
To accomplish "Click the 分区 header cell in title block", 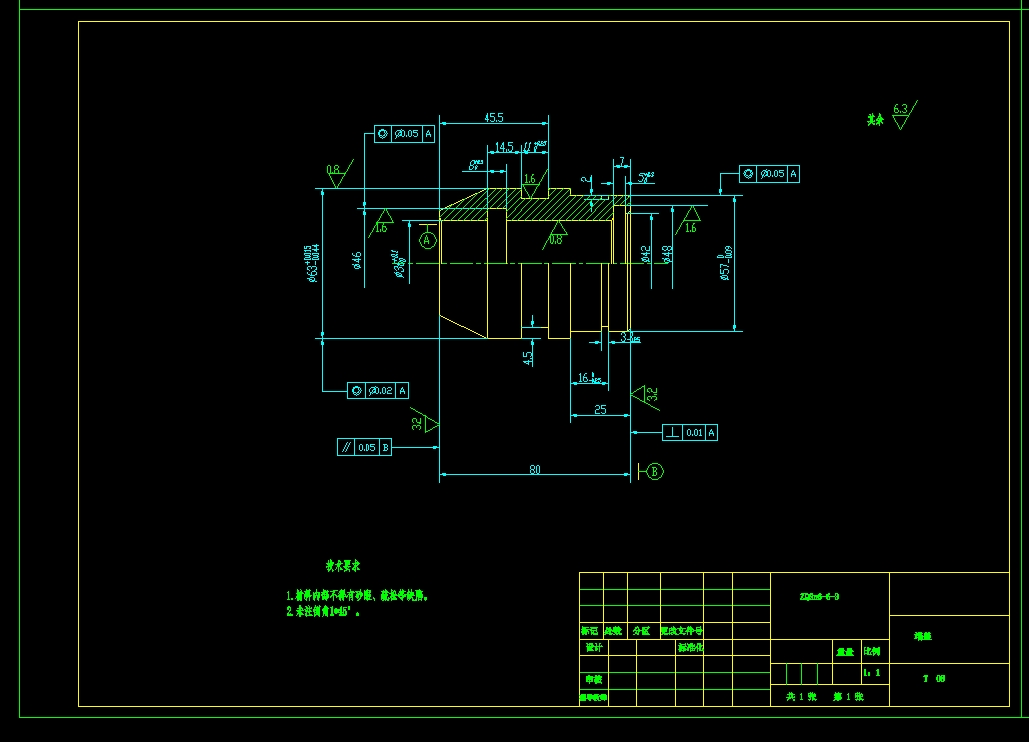I will pyautogui.click(x=641, y=630).
